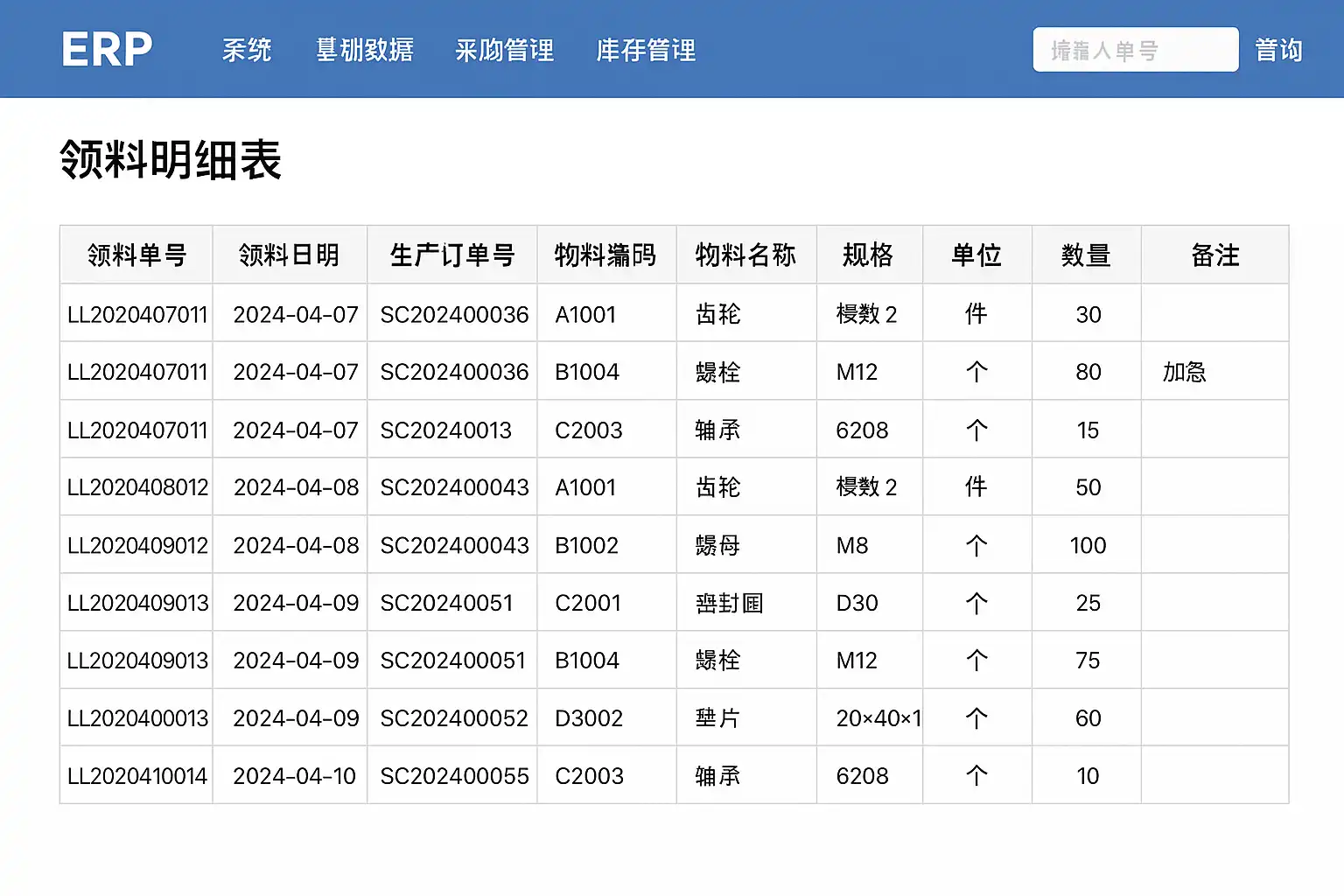Click production order SC202400055
The height and width of the screenshot is (896, 1344).
tap(454, 776)
